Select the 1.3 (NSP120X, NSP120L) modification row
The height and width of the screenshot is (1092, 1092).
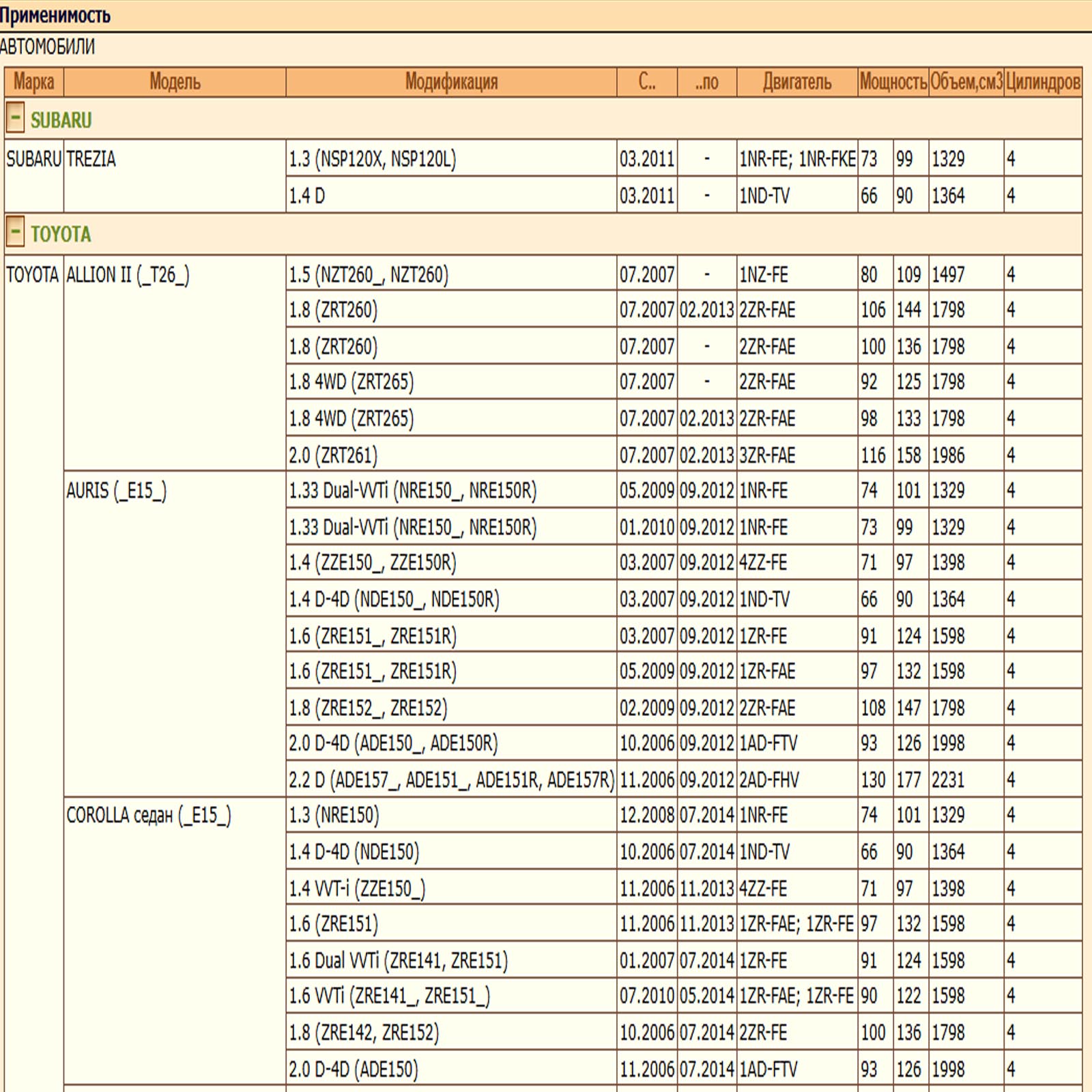pyautogui.click(x=372, y=159)
